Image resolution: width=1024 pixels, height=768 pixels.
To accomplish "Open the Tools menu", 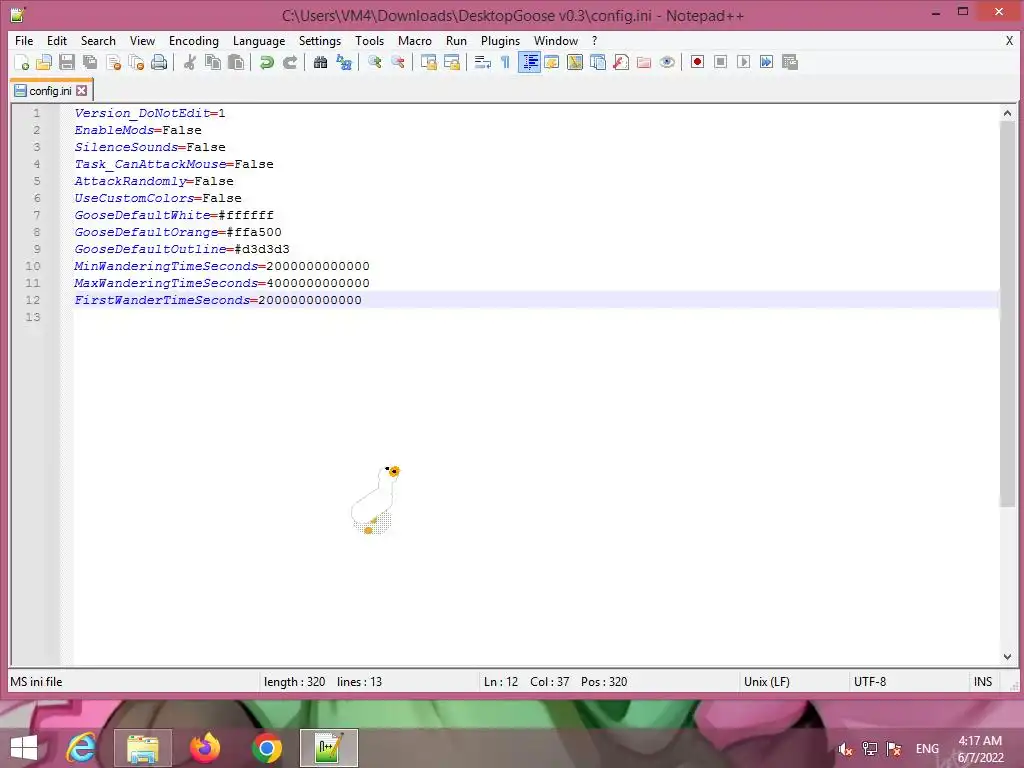I will tap(369, 40).
